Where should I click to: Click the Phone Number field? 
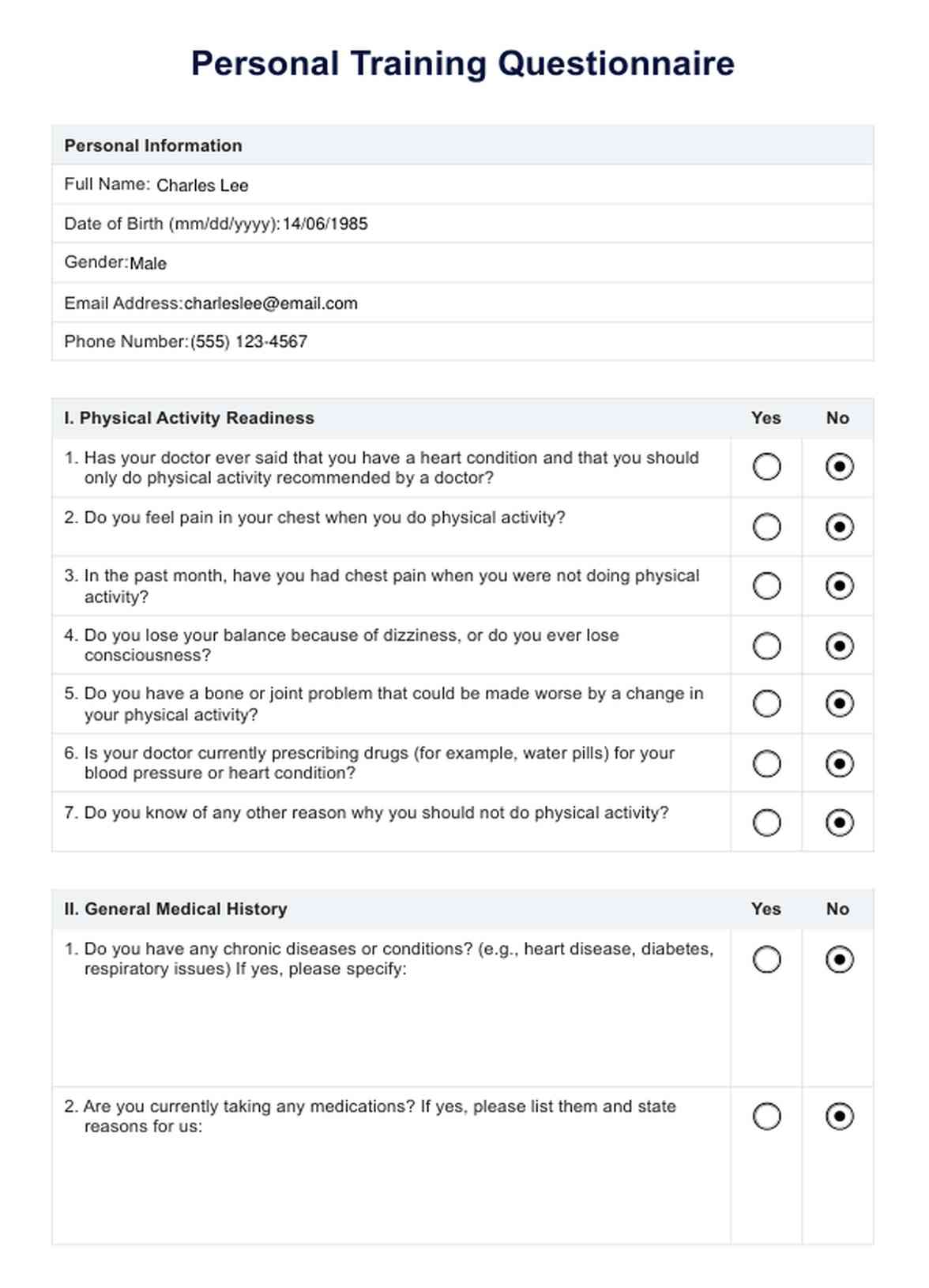(x=249, y=342)
